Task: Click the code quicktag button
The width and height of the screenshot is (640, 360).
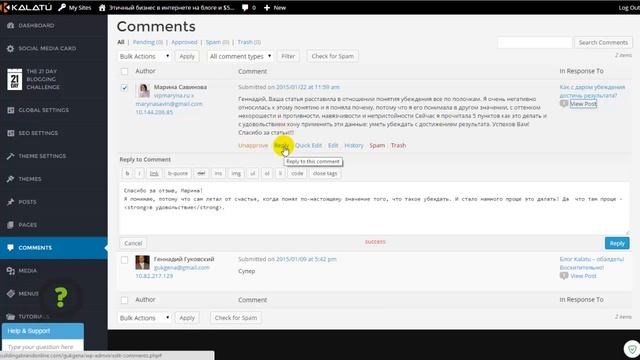Action: [x=297, y=173]
